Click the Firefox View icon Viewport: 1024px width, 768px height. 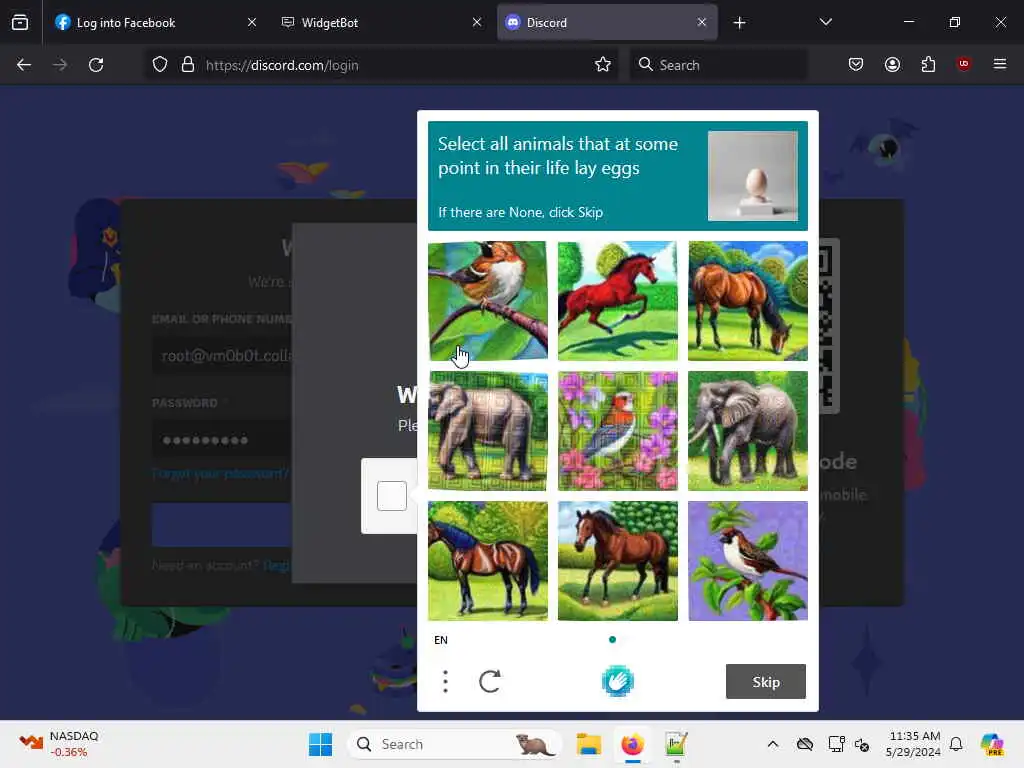(x=20, y=23)
